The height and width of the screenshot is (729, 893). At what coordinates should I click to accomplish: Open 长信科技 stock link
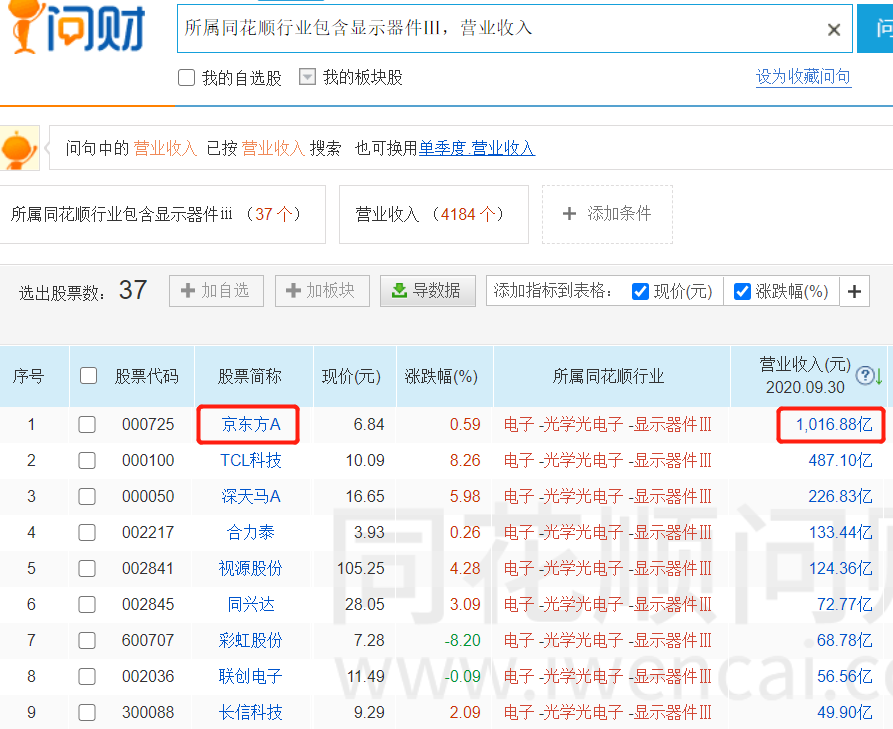251,712
